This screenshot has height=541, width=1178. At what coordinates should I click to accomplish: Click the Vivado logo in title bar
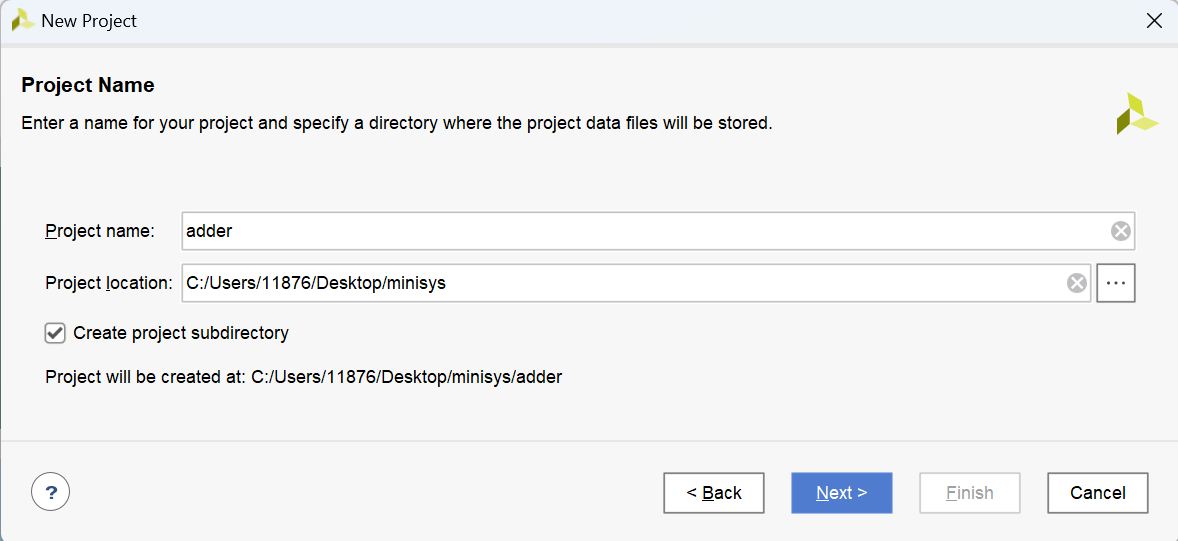click(x=22, y=20)
